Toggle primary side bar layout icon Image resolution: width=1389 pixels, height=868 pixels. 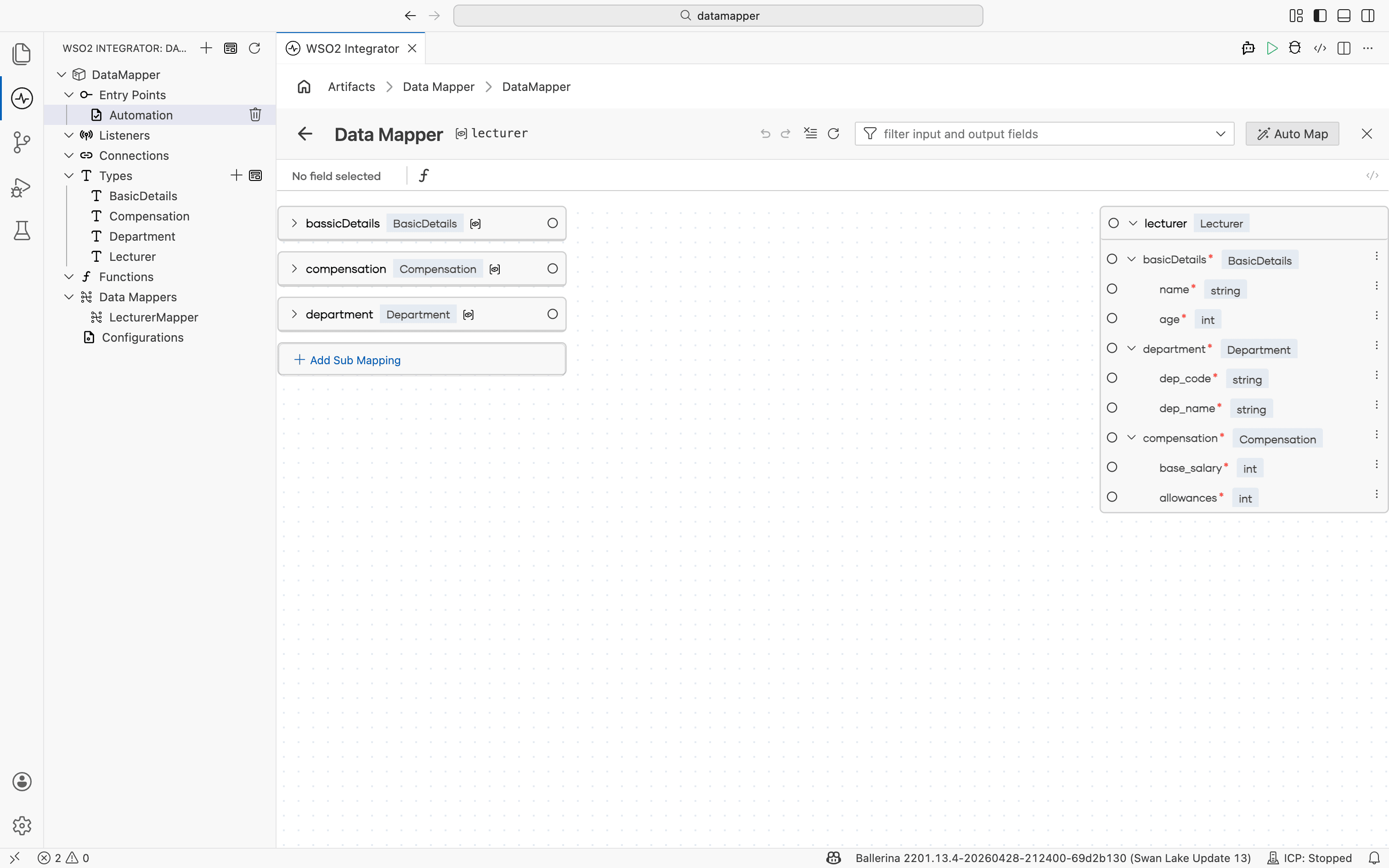click(x=1320, y=16)
